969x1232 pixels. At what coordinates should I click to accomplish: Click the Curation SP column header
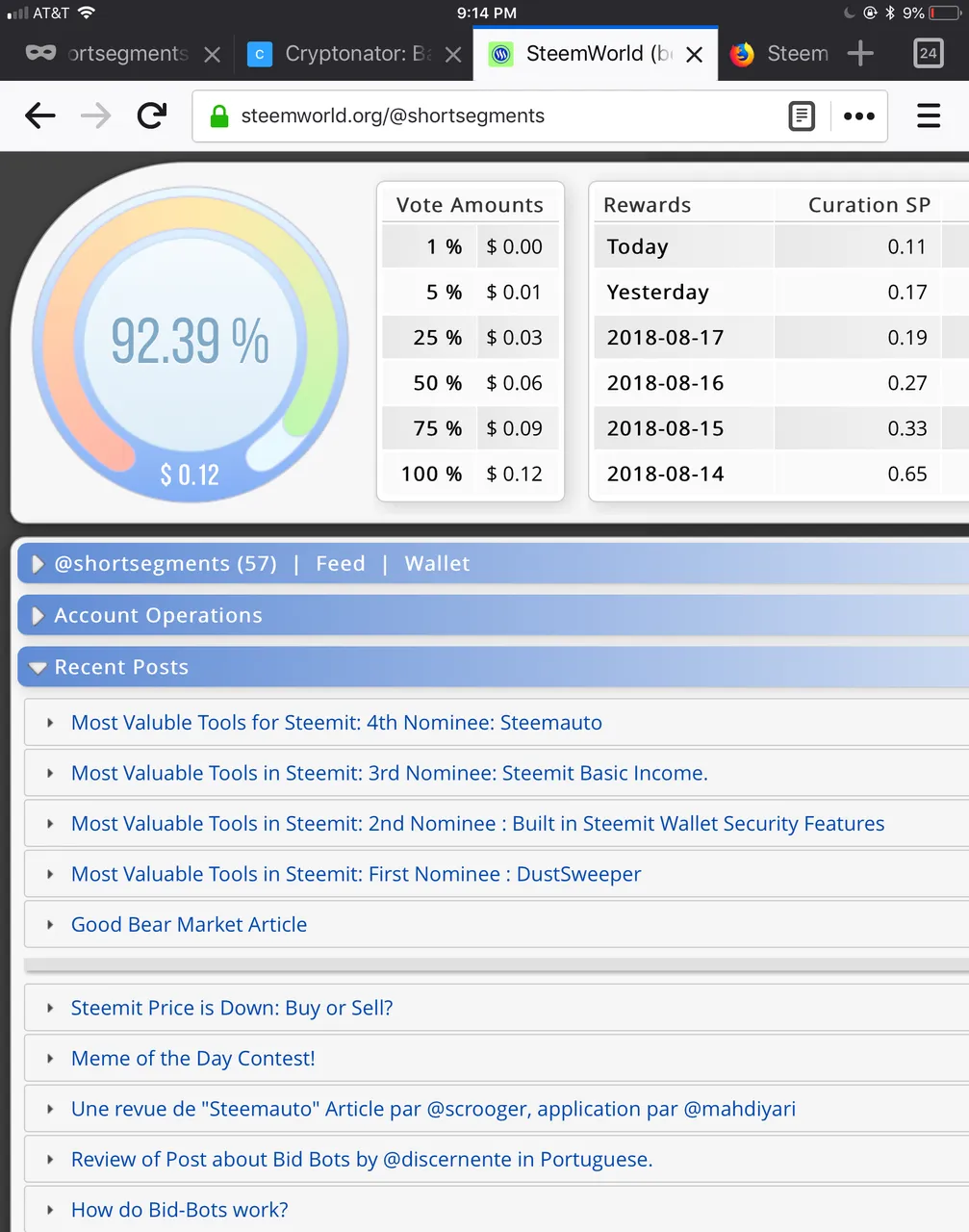(x=869, y=205)
